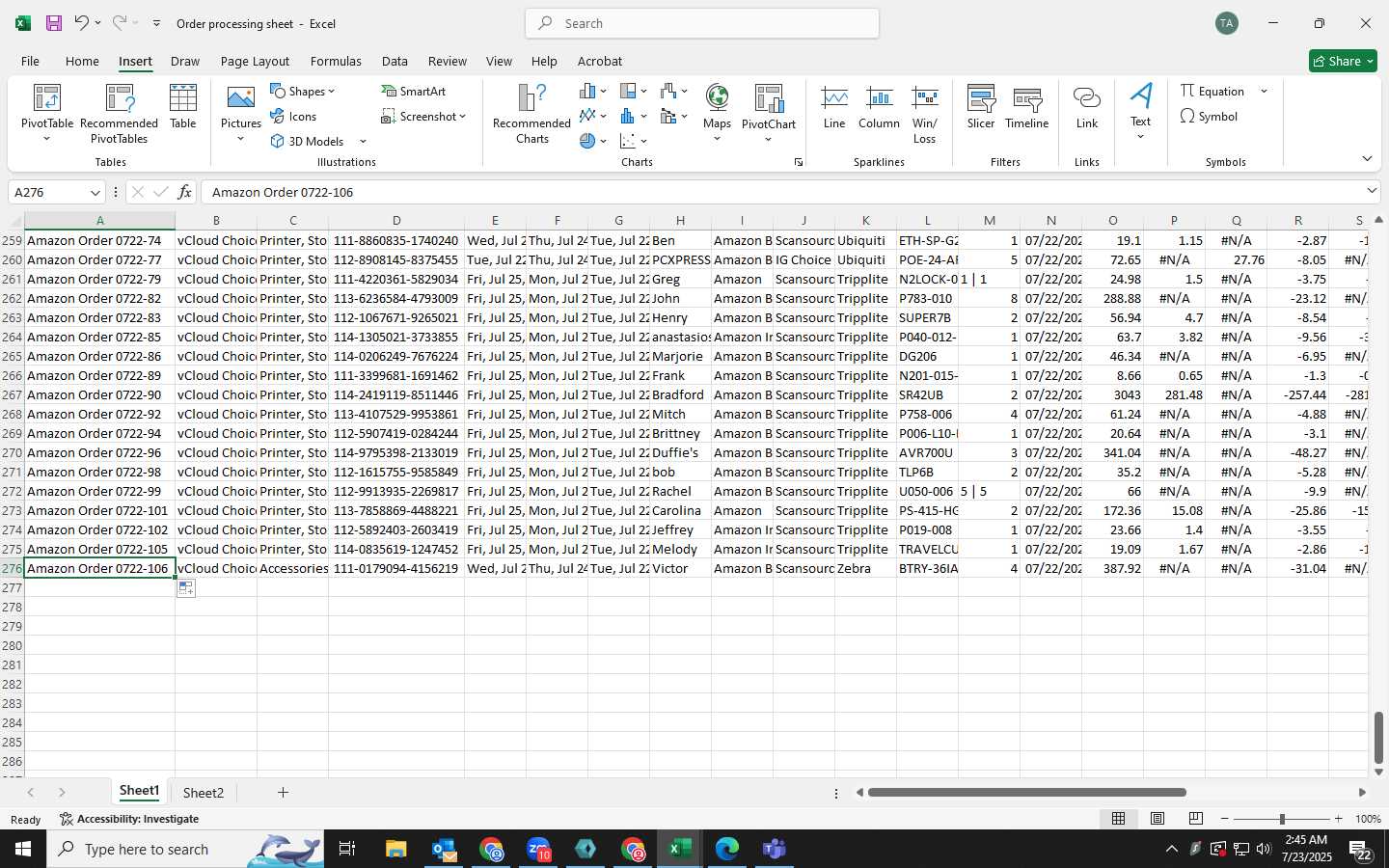
Task: Switch to Page Break Preview
Action: 1195,819
